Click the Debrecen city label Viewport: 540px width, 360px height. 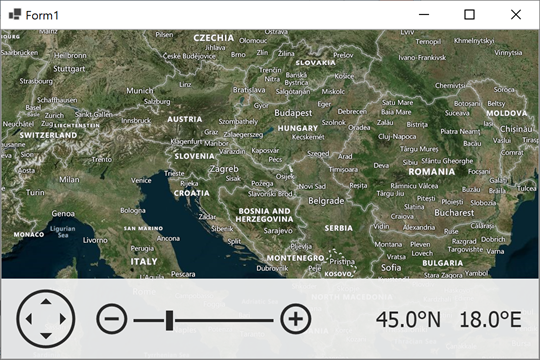click(x=352, y=112)
